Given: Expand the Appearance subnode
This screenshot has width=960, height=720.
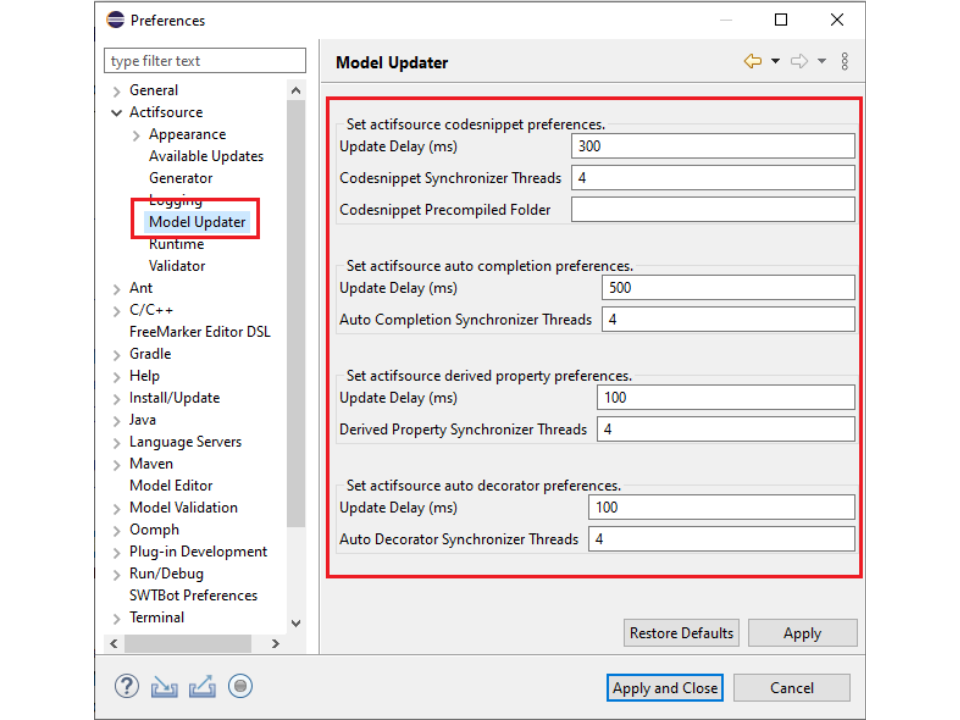Looking at the screenshot, I should point(137,135).
